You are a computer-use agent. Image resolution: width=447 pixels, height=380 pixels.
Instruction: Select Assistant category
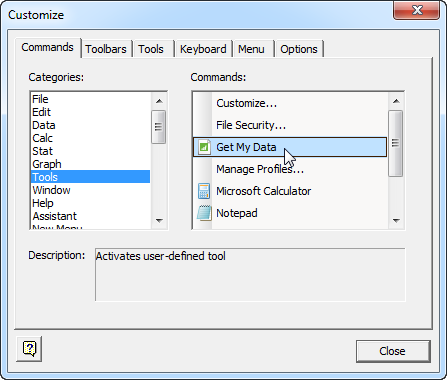click(90, 216)
